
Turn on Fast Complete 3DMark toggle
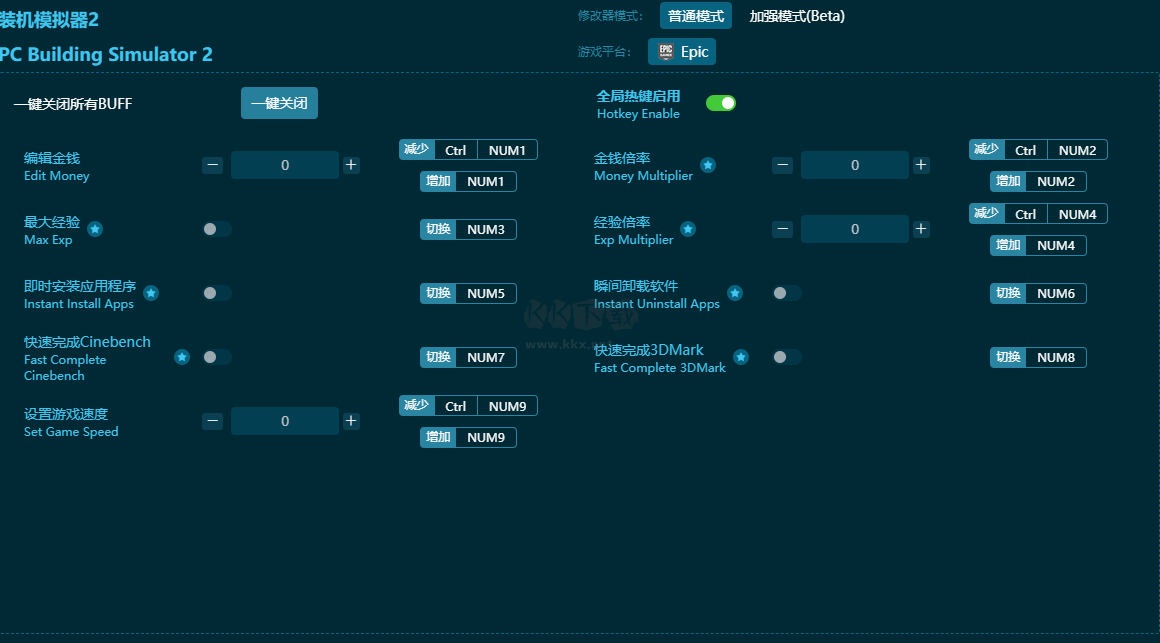pyautogui.click(x=786, y=357)
